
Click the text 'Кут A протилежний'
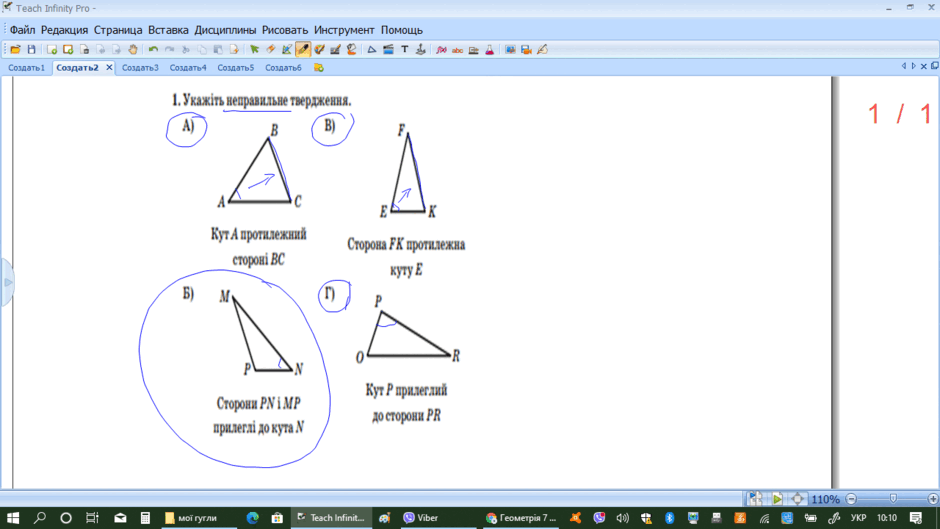coord(258,234)
